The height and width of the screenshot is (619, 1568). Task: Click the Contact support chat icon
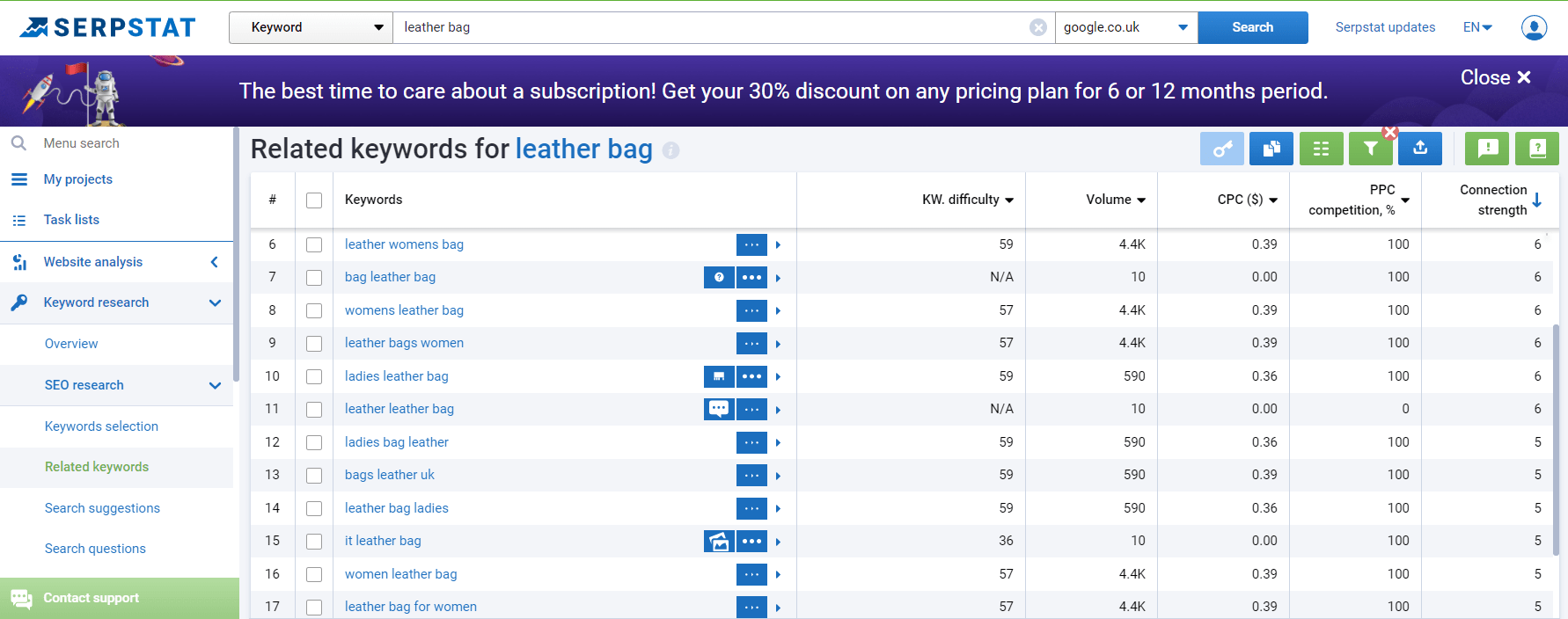tap(21, 599)
